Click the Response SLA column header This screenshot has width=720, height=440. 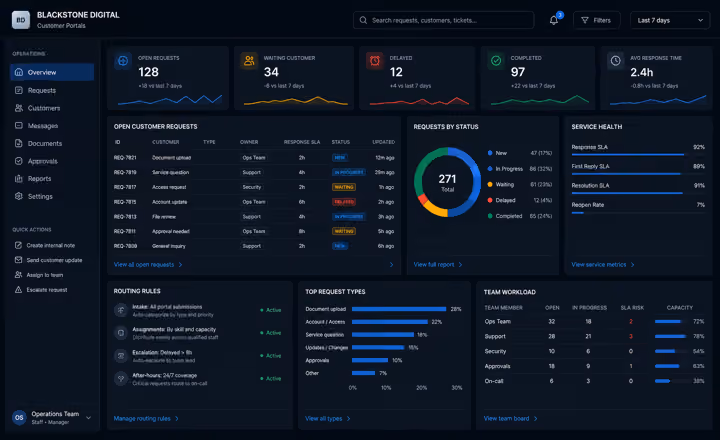[x=302, y=142]
